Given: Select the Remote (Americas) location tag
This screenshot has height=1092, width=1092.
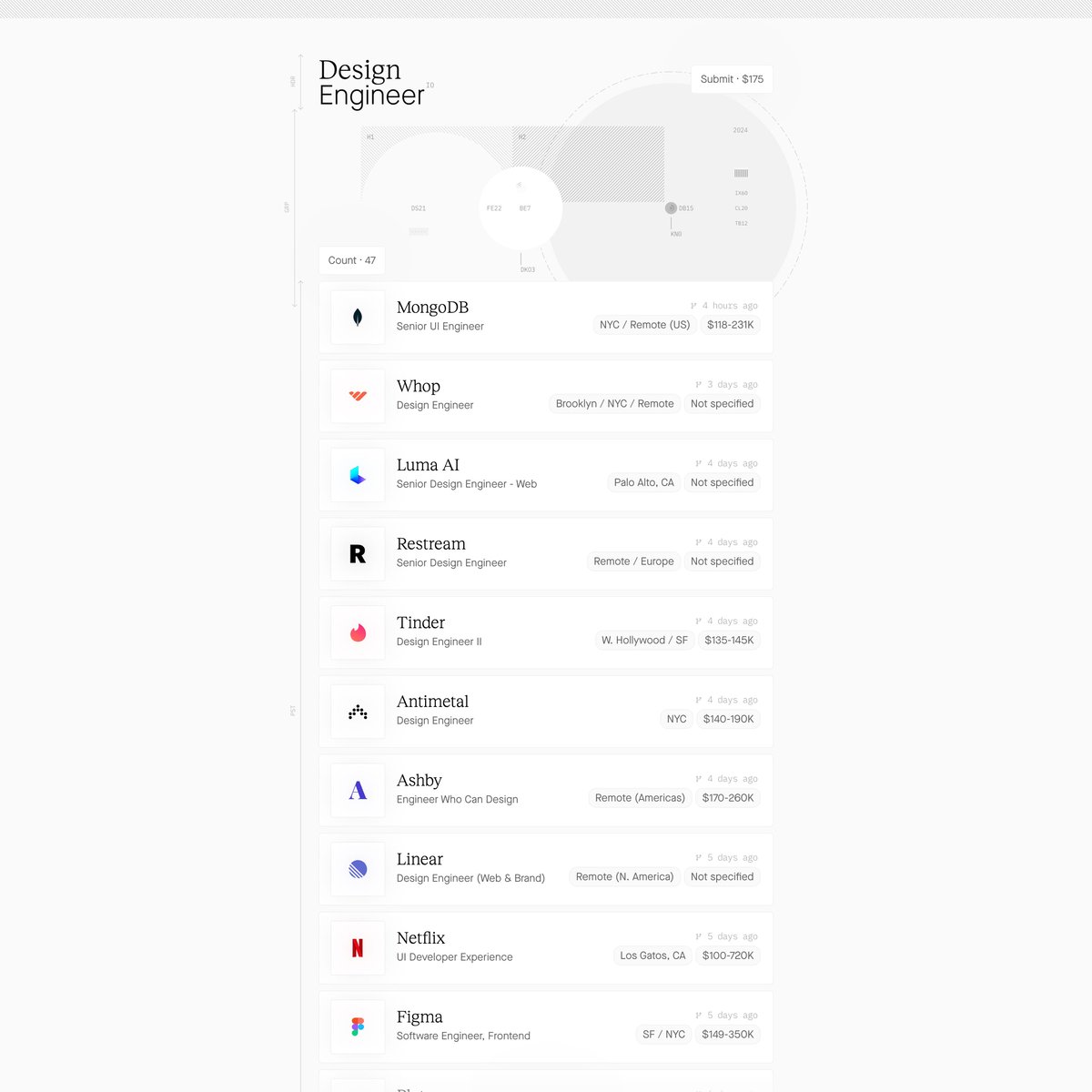Looking at the screenshot, I should click(640, 798).
